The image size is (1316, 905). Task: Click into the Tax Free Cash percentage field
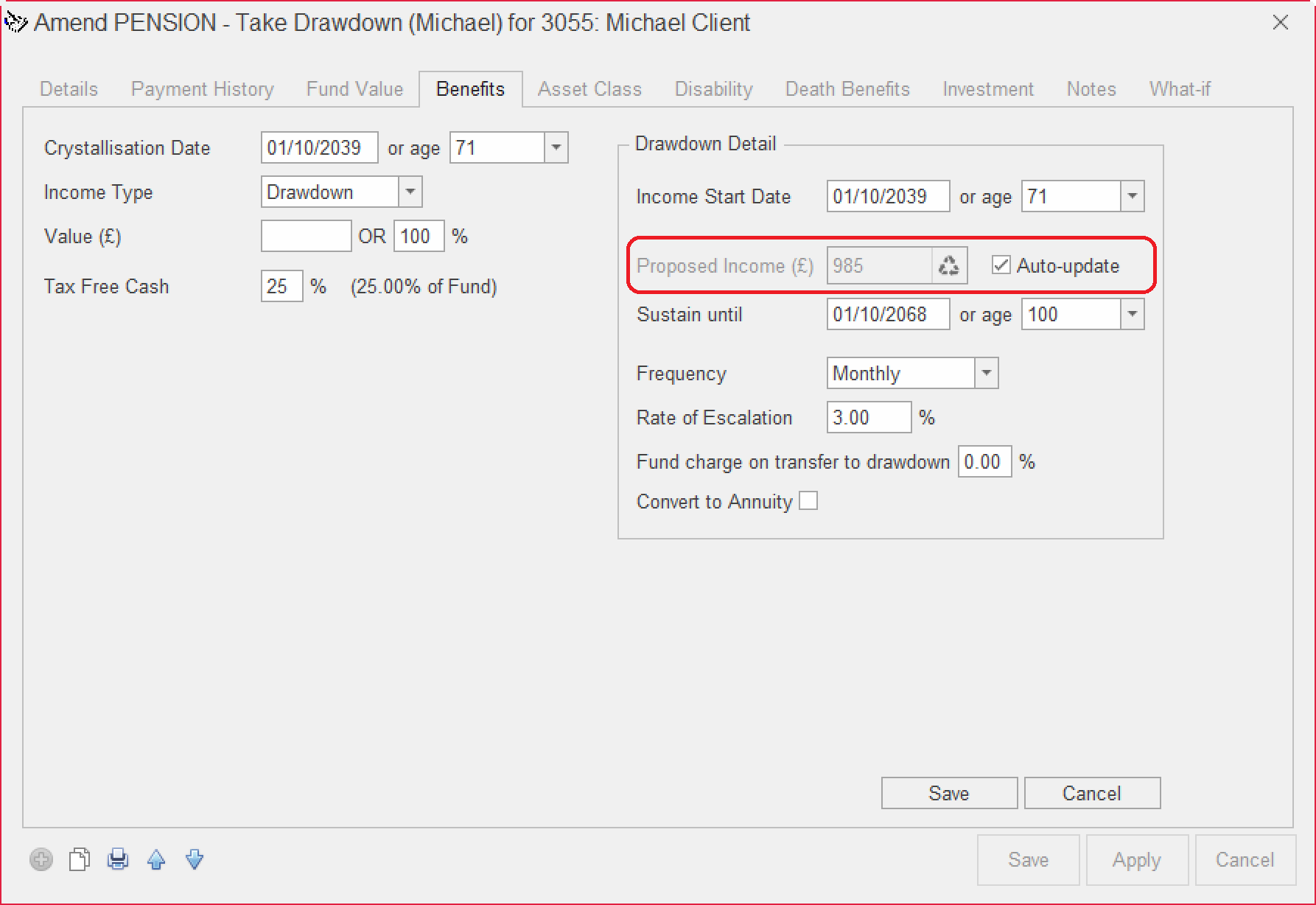point(281,287)
